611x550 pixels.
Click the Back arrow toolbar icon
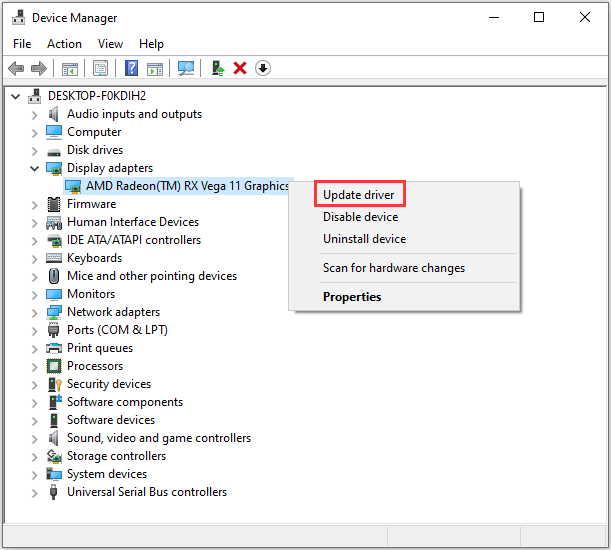point(16,69)
